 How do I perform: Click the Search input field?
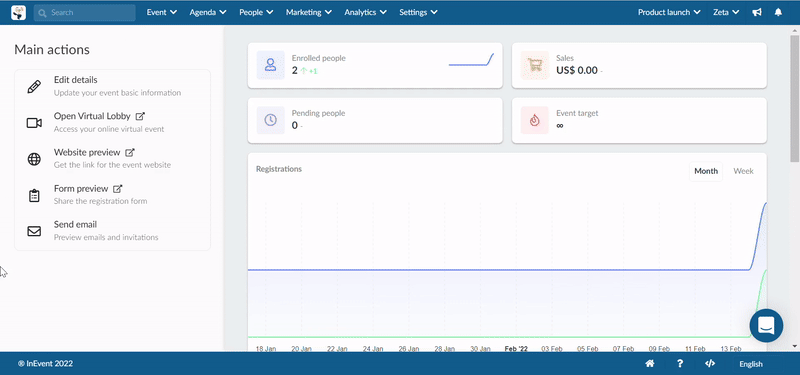click(x=85, y=12)
